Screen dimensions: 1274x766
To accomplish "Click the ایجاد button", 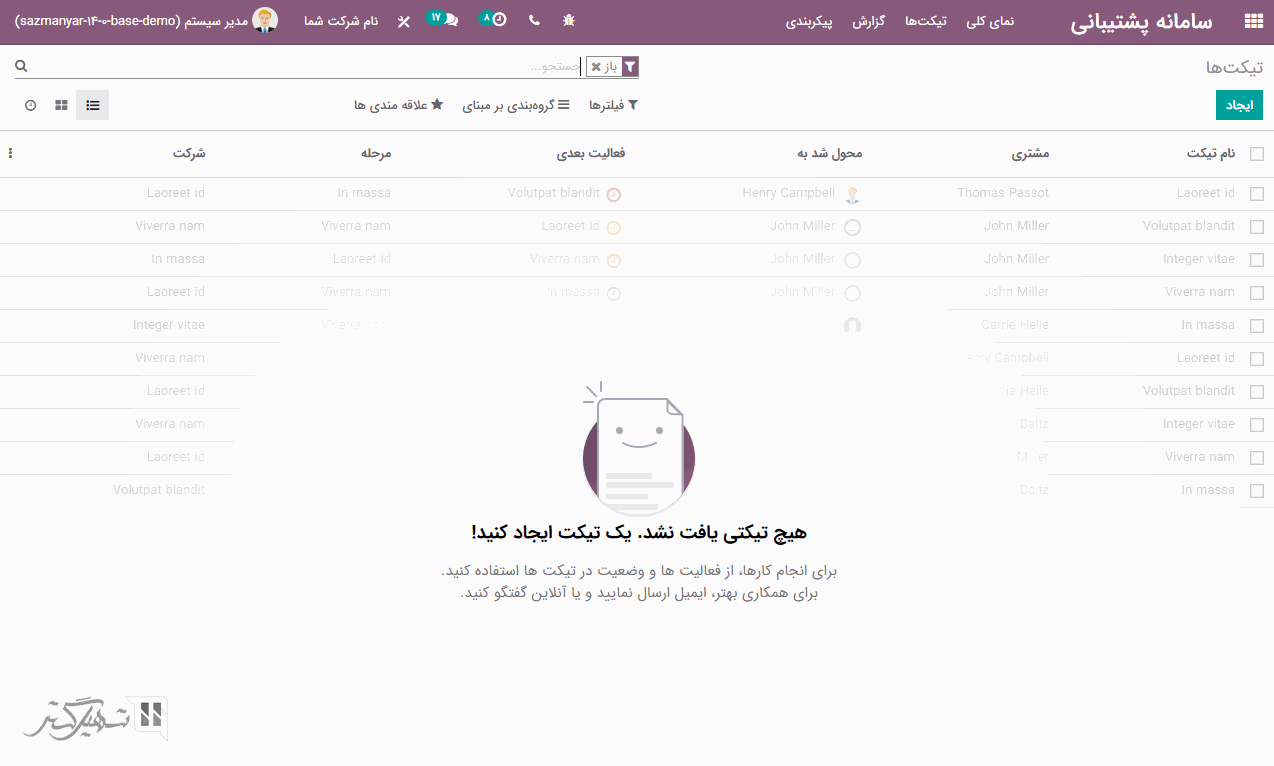I will (x=1239, y=105).
